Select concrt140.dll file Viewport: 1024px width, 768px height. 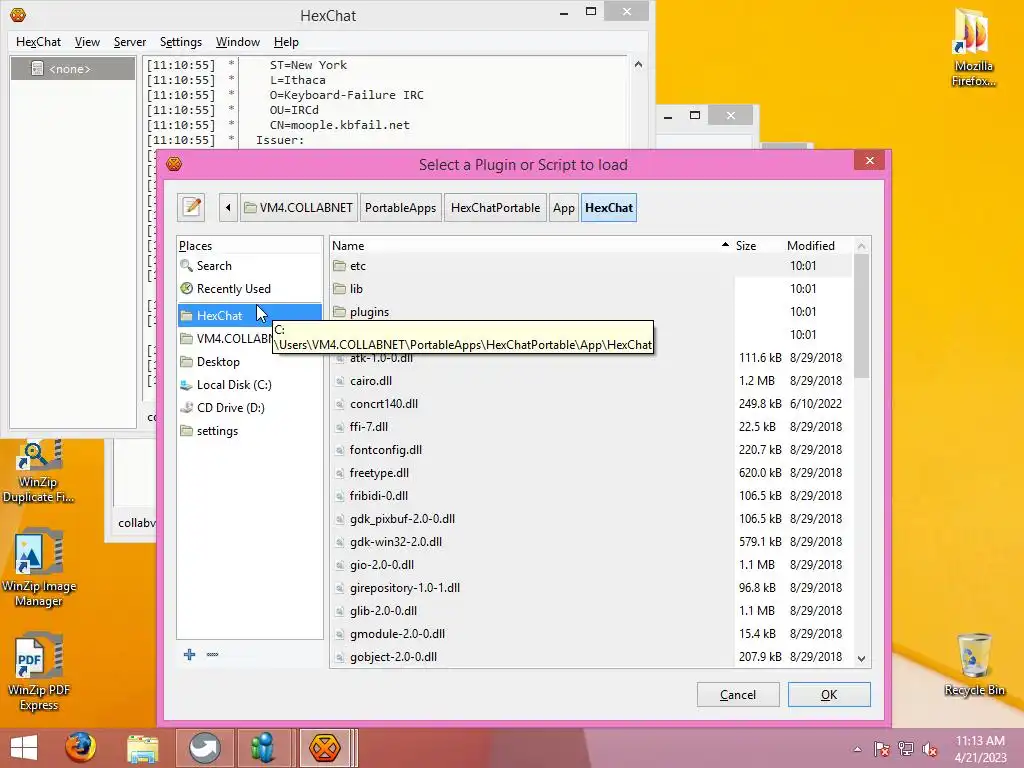(591, 404)
